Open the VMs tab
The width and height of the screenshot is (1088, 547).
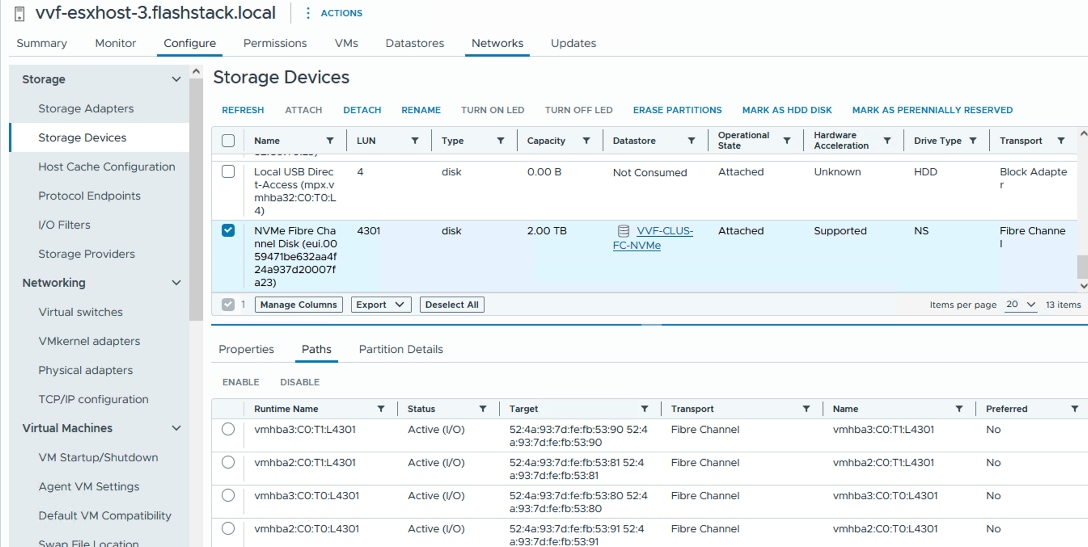(x=346, y=43)
